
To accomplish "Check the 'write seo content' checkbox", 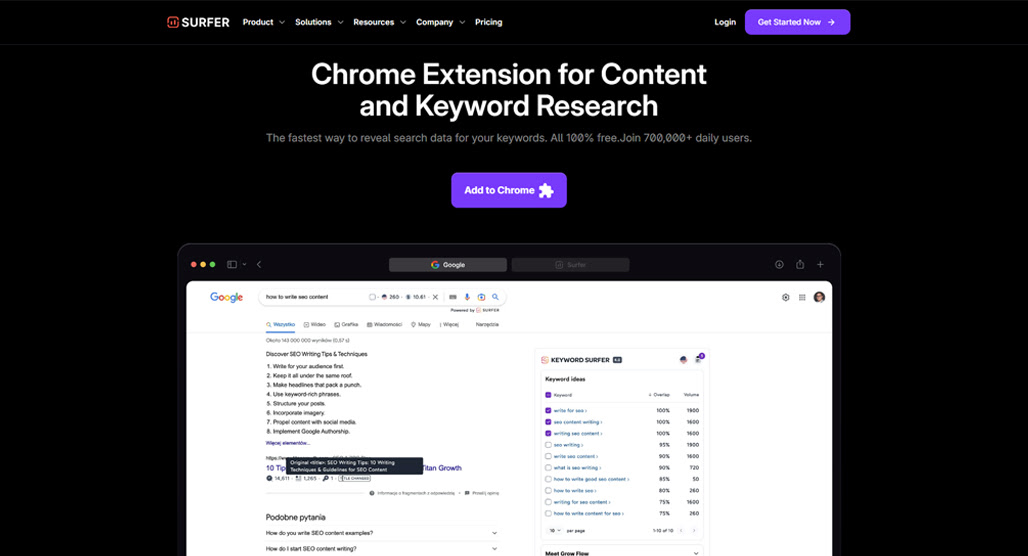I will (x=548, y=456).
